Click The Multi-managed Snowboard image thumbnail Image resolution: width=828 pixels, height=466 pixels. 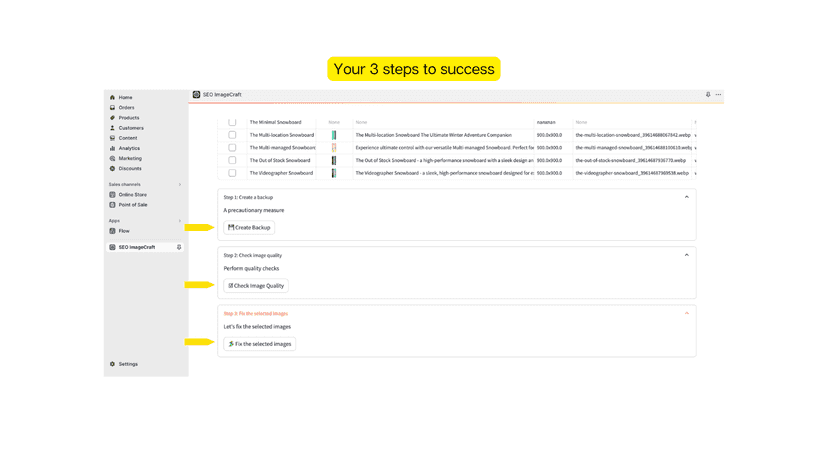[334, 148]
